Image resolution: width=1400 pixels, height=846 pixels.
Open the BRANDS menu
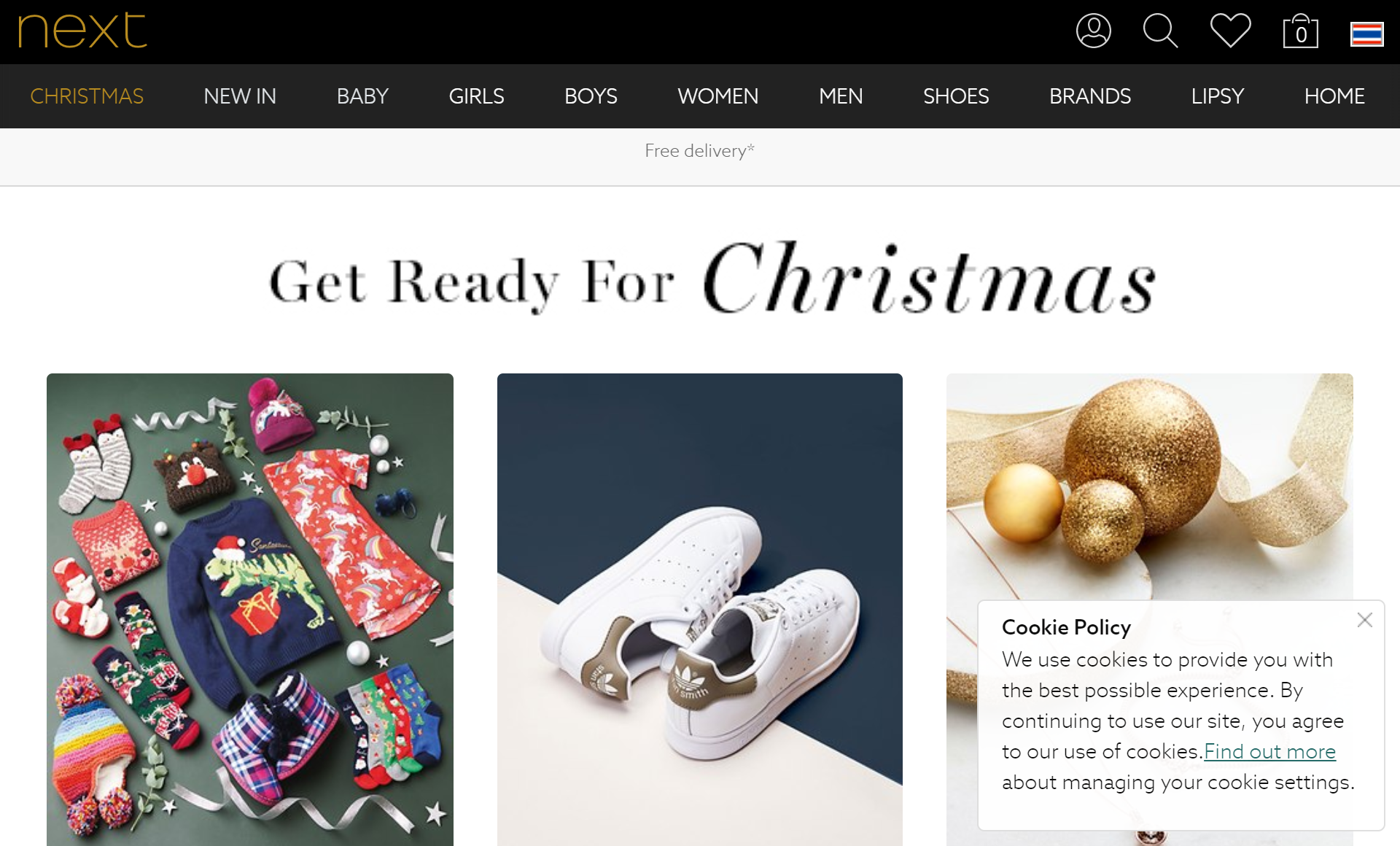[1090, 96]
